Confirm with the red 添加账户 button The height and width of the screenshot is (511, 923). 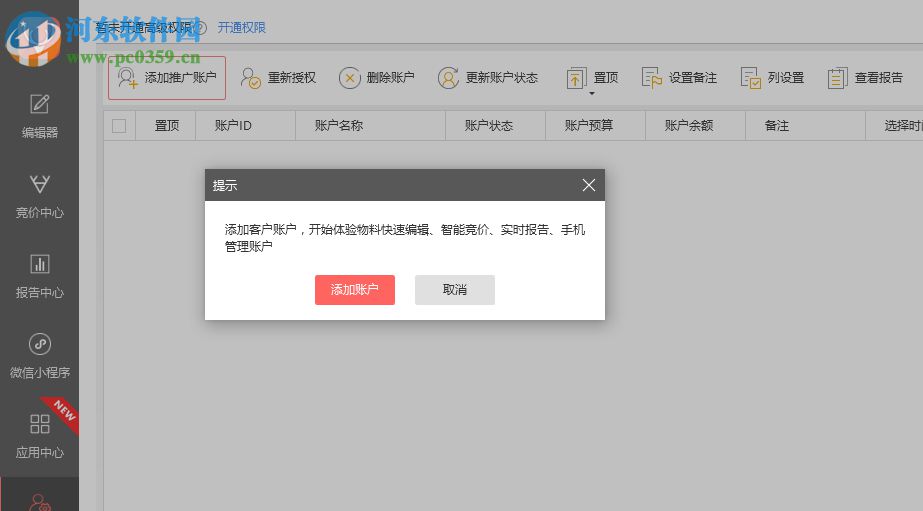click(355, 290)
